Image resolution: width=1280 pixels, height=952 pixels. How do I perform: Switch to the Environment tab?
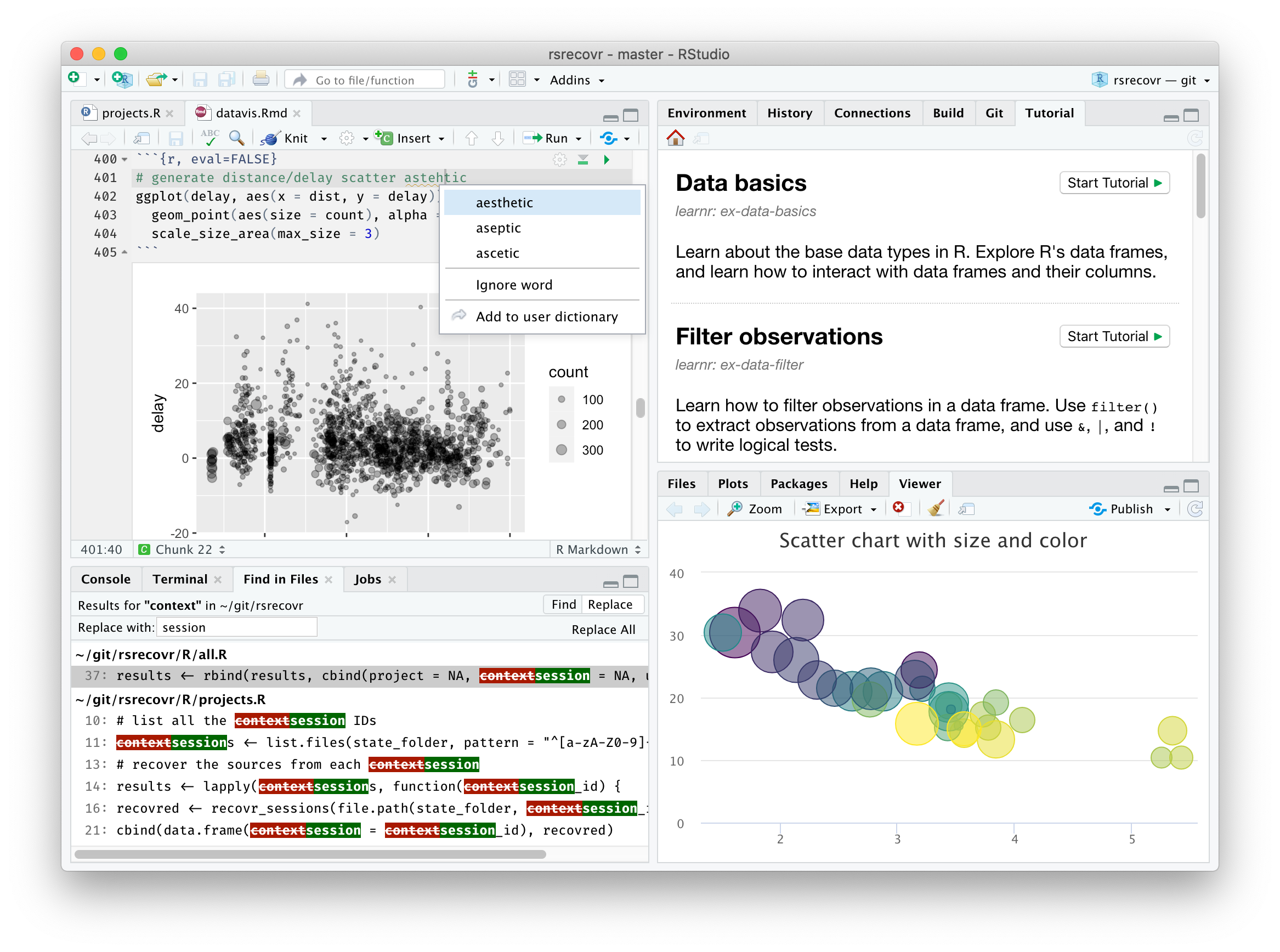(706, 113)
